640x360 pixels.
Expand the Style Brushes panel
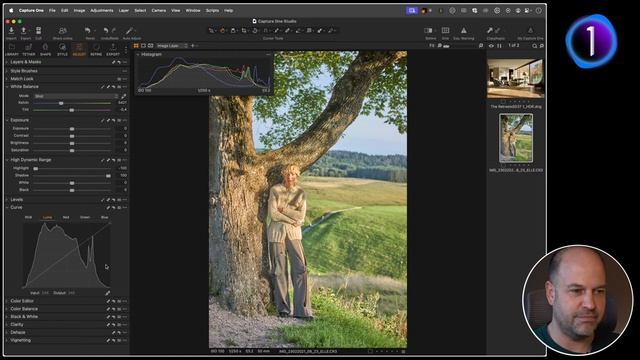pos(7,71)
